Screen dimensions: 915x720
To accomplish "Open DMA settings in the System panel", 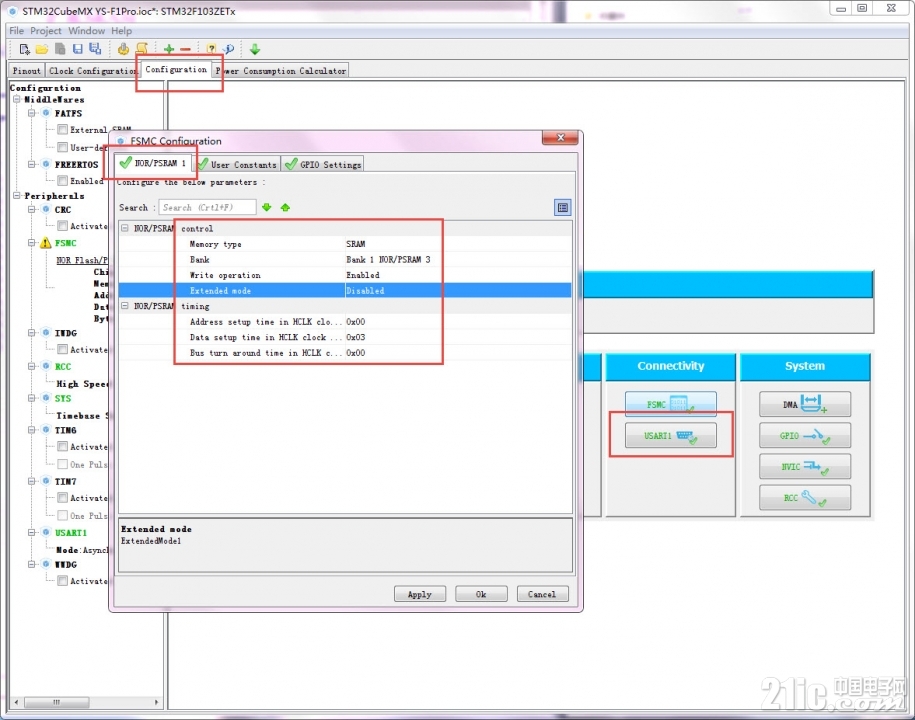I will point(805,404).
